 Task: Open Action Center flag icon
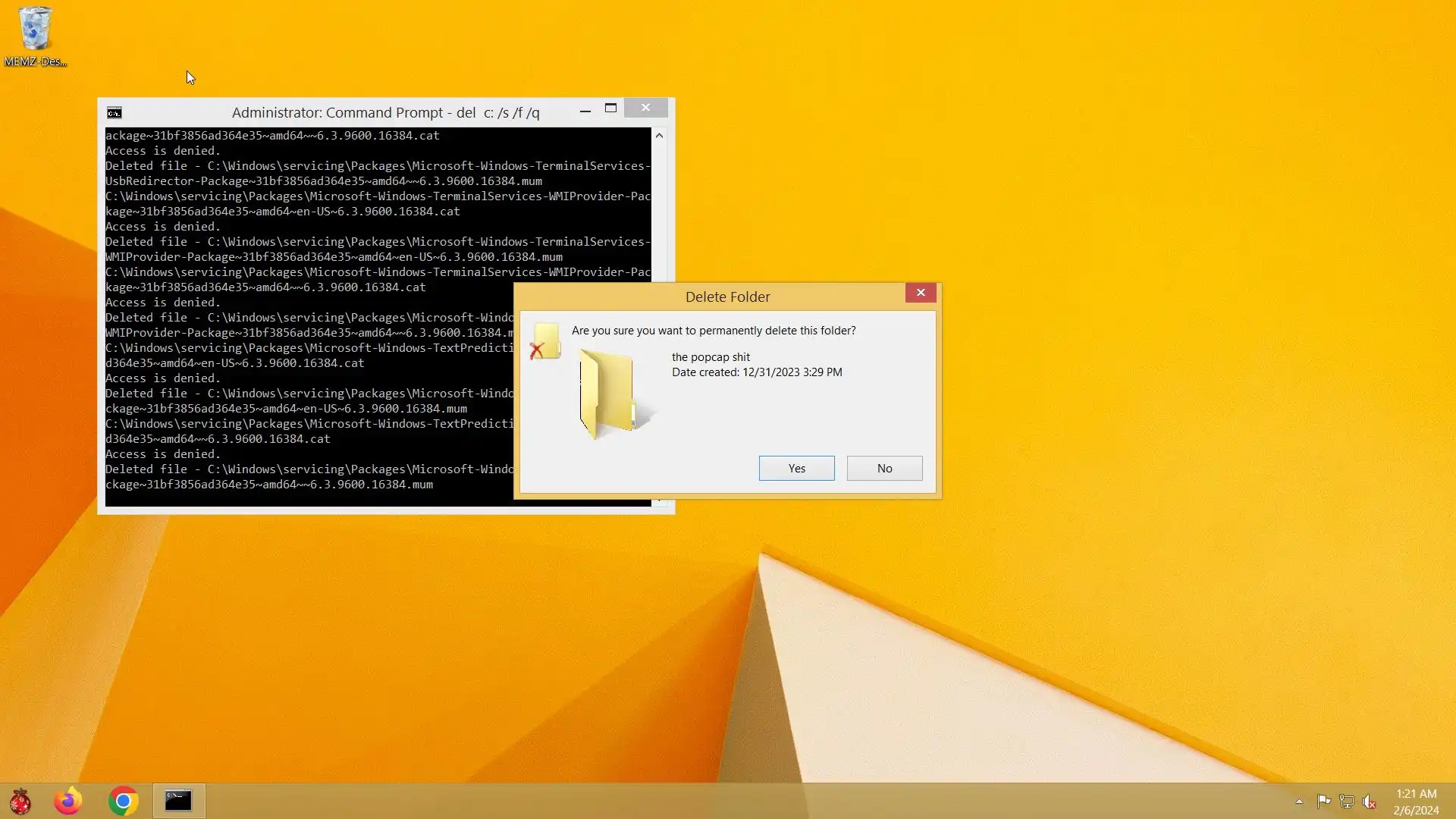1324,802
